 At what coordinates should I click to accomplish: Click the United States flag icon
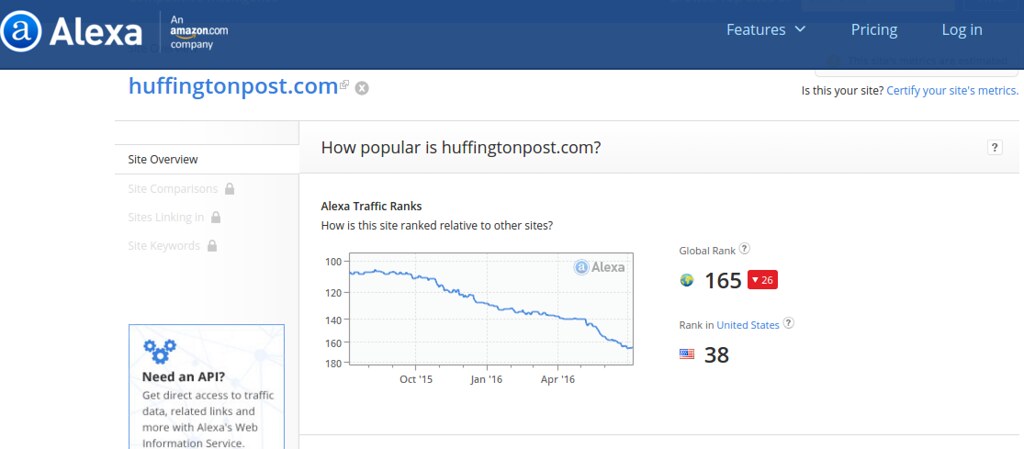(687, 354)
